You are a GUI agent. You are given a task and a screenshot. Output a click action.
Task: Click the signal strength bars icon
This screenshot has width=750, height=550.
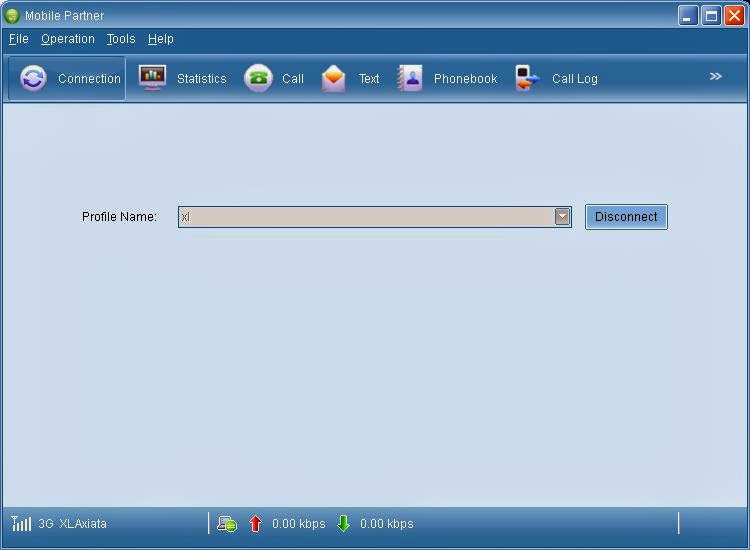pyautogui.click(x=21, y=524)
